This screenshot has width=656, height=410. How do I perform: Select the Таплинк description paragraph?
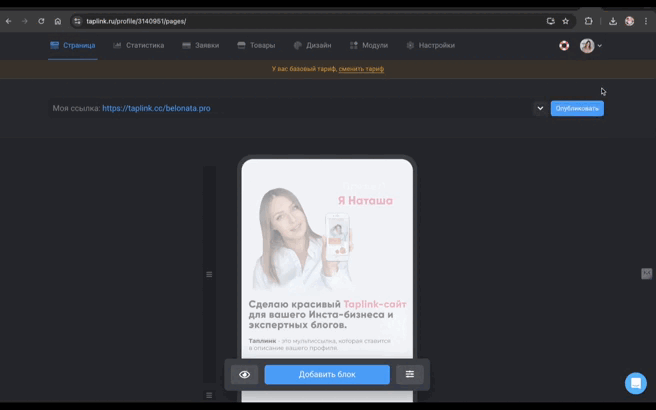pyautogui.click(x=320, y=344)
